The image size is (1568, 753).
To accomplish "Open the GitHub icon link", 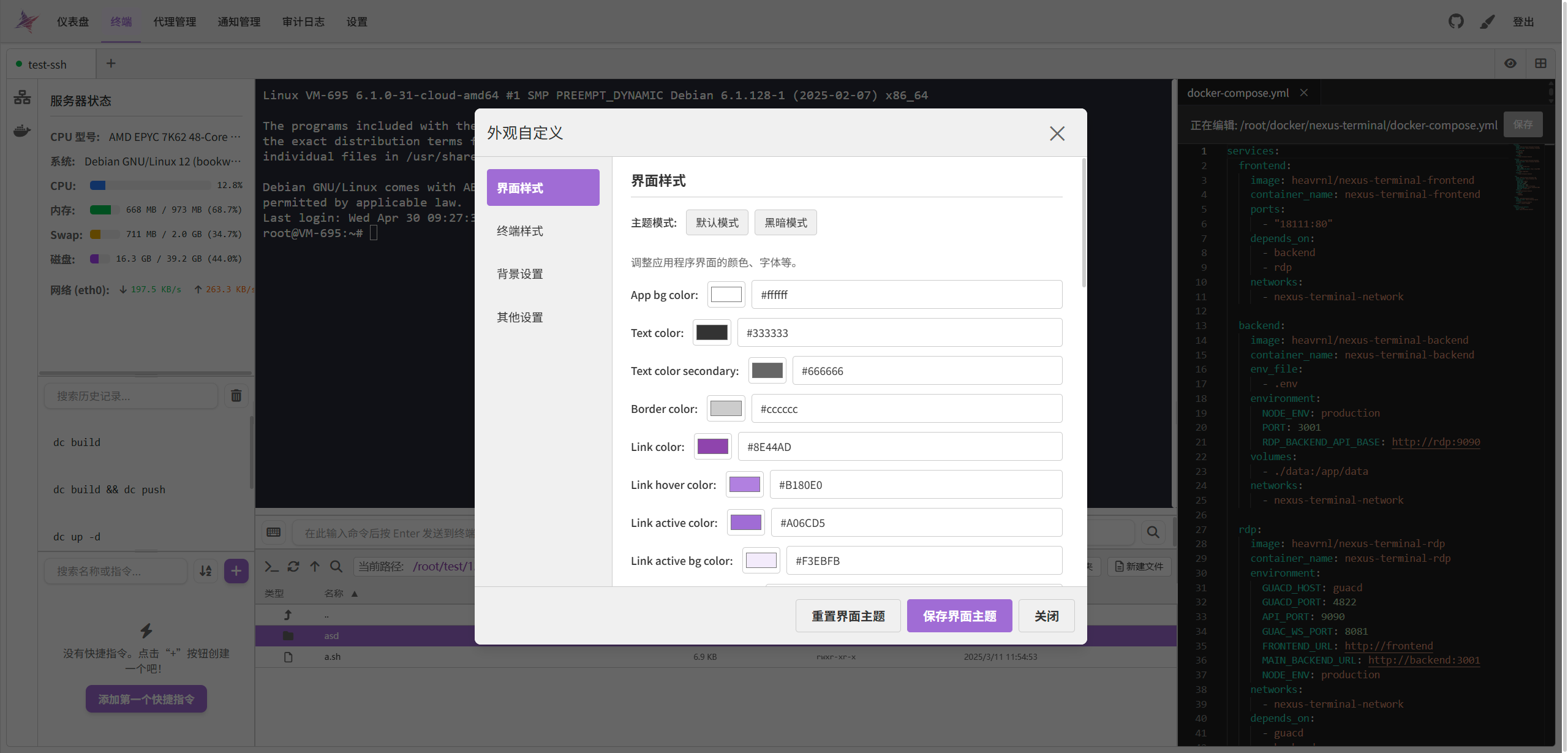I will coord(1455,21).
